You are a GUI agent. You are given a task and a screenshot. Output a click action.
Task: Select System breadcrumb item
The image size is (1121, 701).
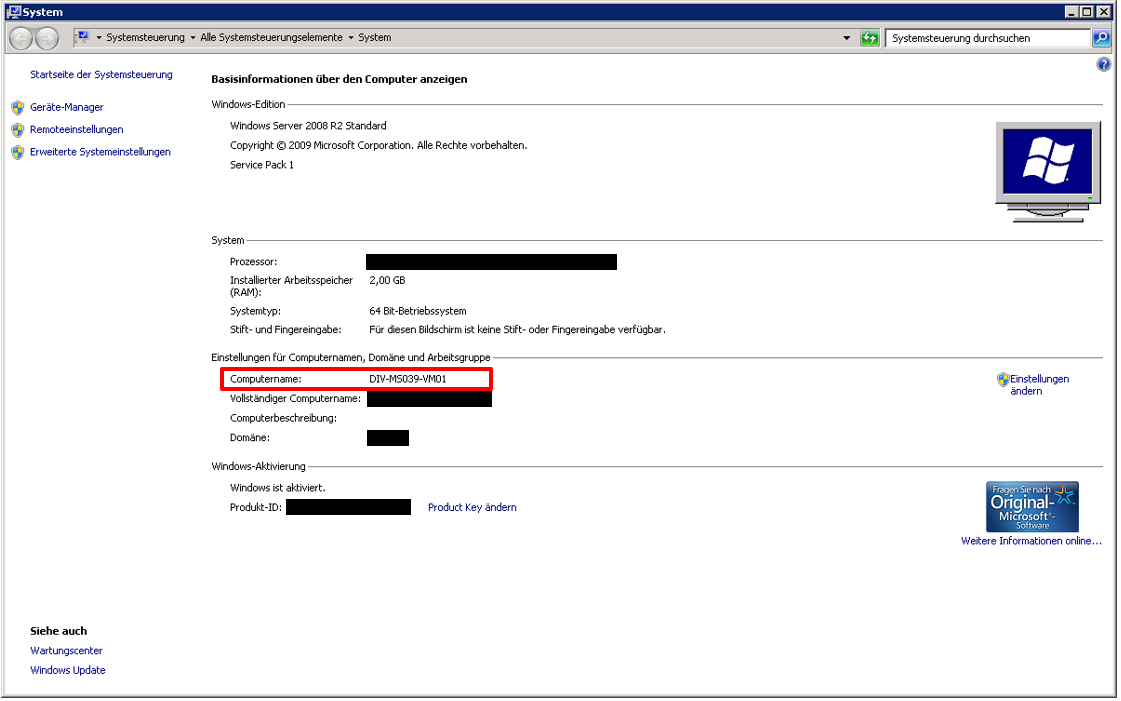point(375,38)
